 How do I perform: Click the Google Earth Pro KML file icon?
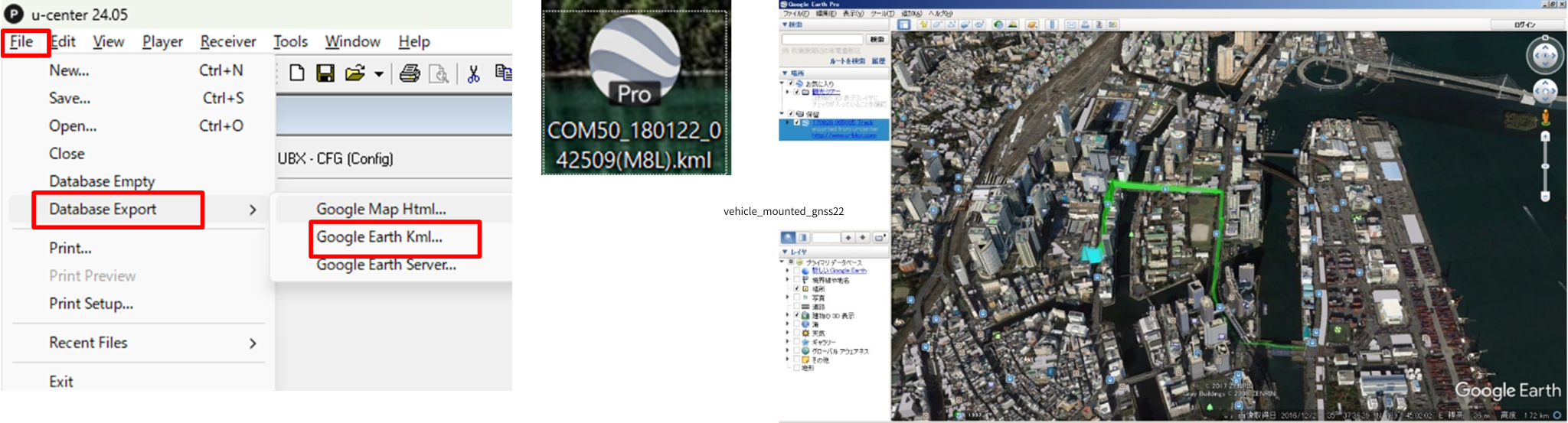(x=635, y=87)
